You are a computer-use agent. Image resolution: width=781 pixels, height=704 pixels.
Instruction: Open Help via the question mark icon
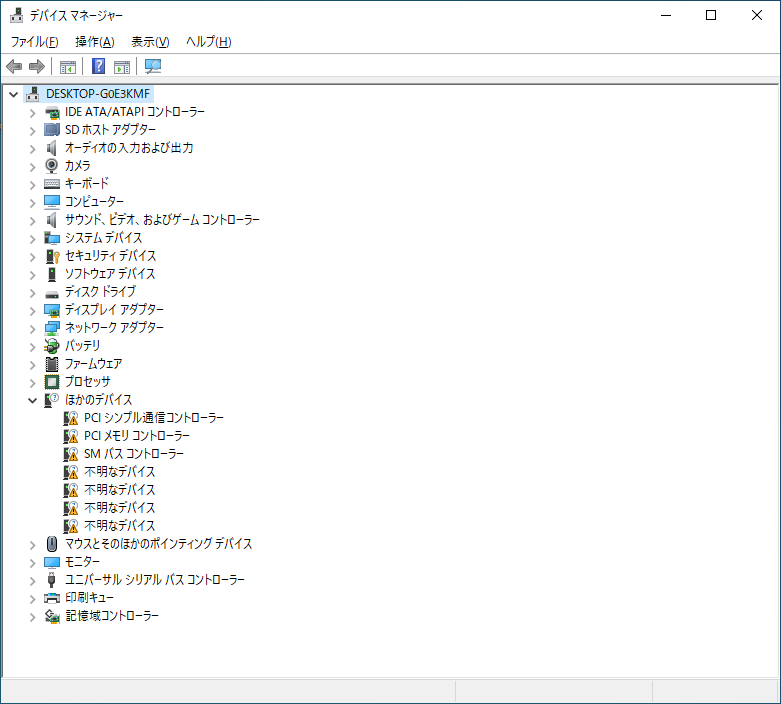click(99, 66)
